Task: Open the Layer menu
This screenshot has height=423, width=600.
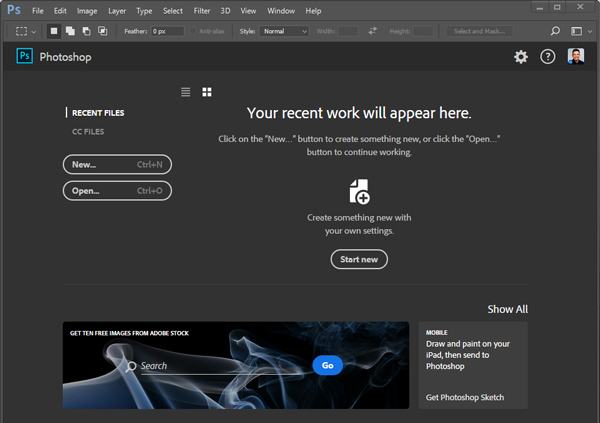Action: [117, 10]
